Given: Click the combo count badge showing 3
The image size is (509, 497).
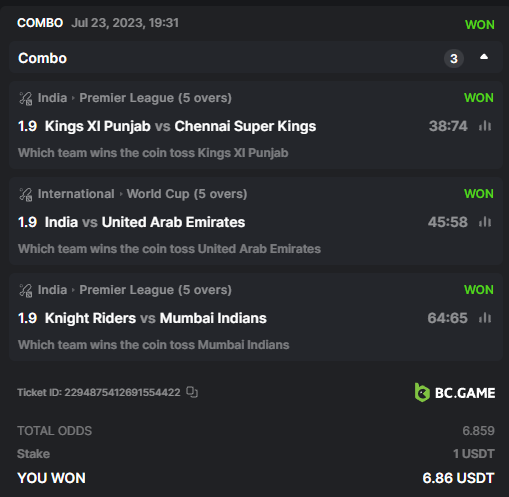Looking at the screenshot, I should click(x=454, y=59).
